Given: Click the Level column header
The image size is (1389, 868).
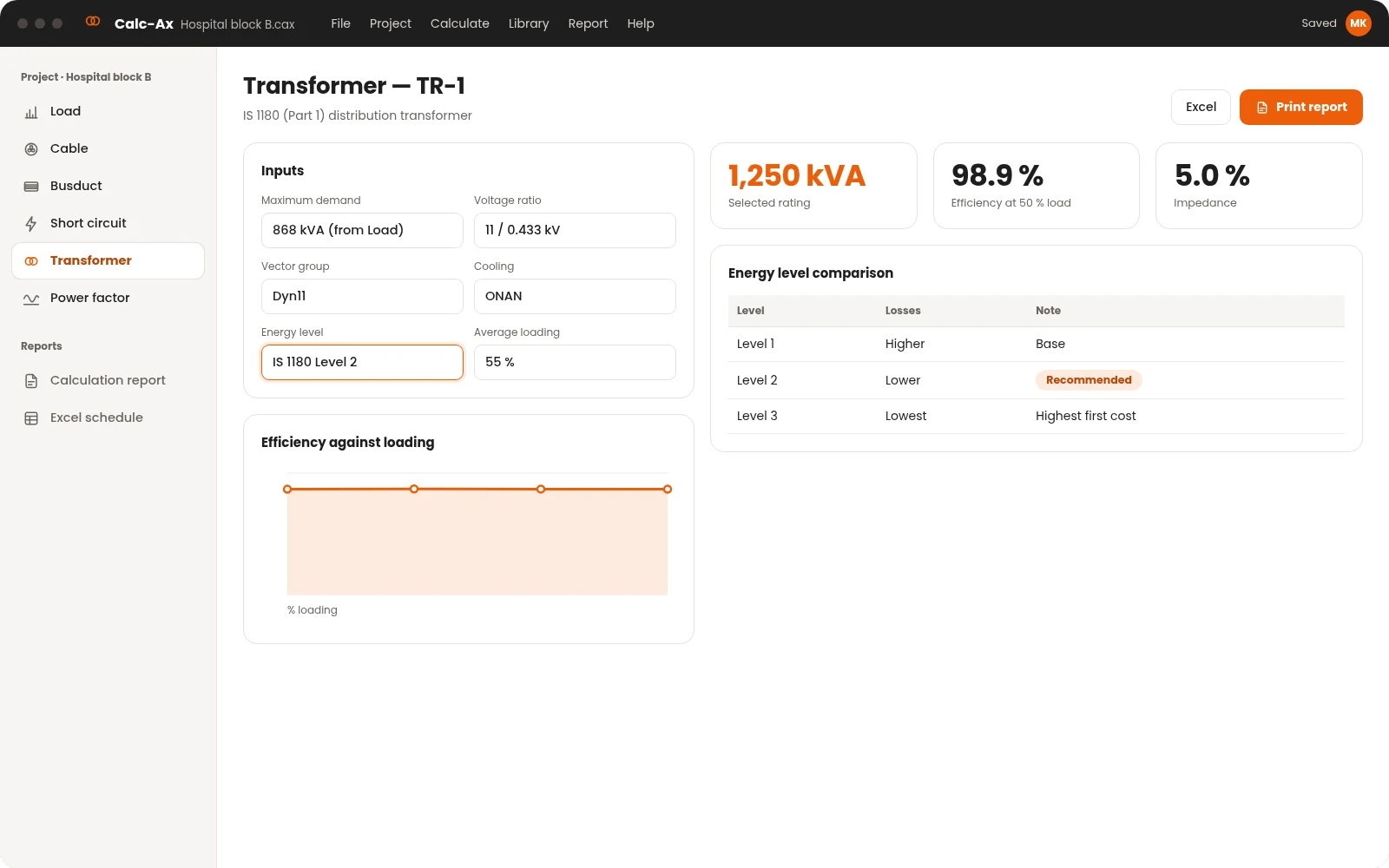Looking at the screenshot, I should tap(750, 311).
